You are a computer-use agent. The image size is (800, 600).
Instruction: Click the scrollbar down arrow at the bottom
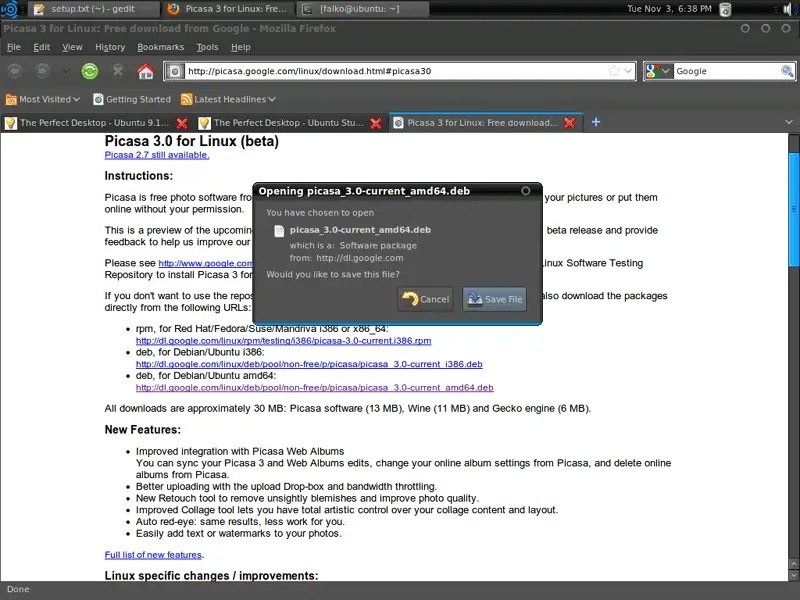tap(794, 575)
